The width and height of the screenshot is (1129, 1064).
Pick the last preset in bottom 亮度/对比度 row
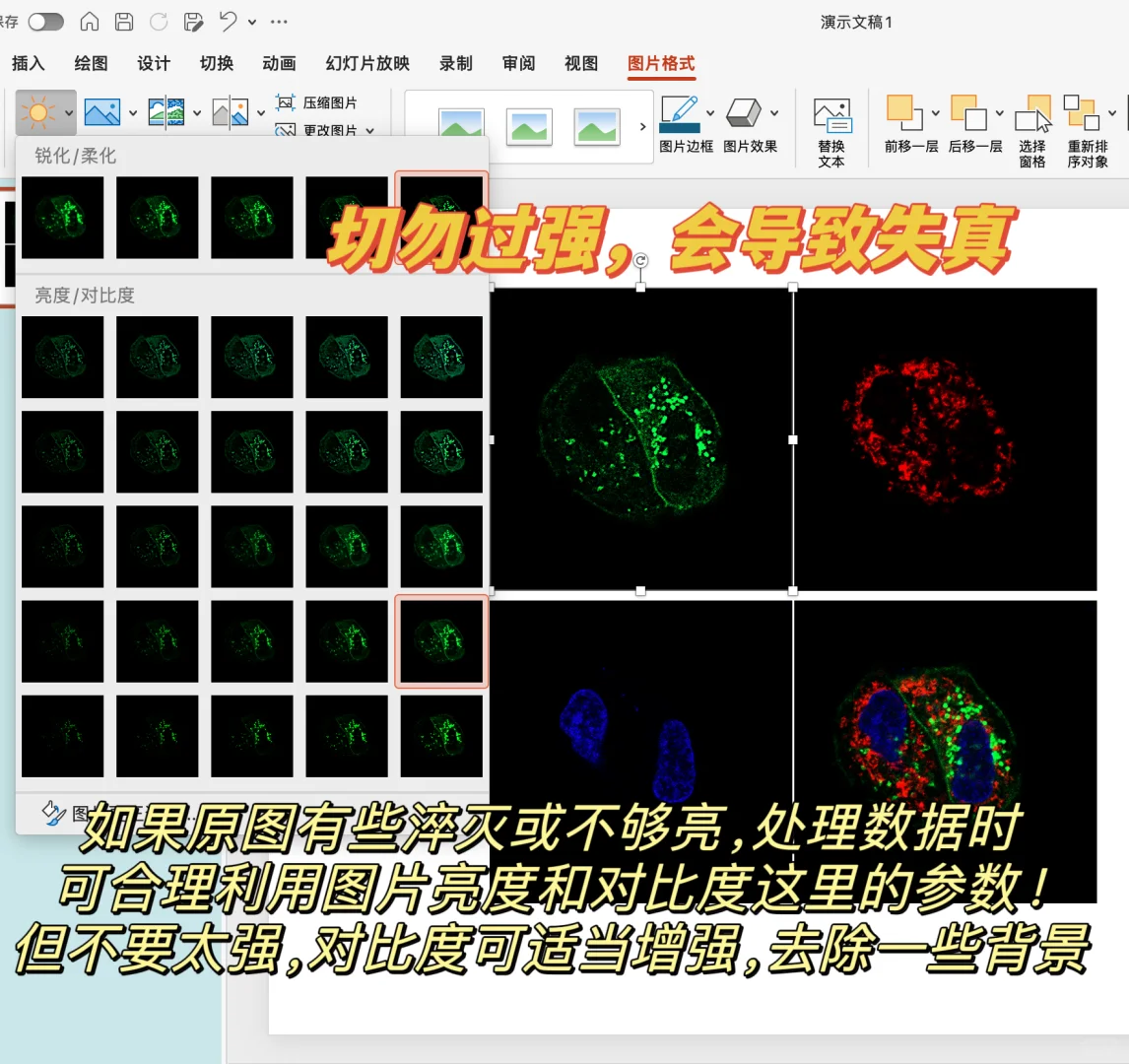tap(441, 736)
